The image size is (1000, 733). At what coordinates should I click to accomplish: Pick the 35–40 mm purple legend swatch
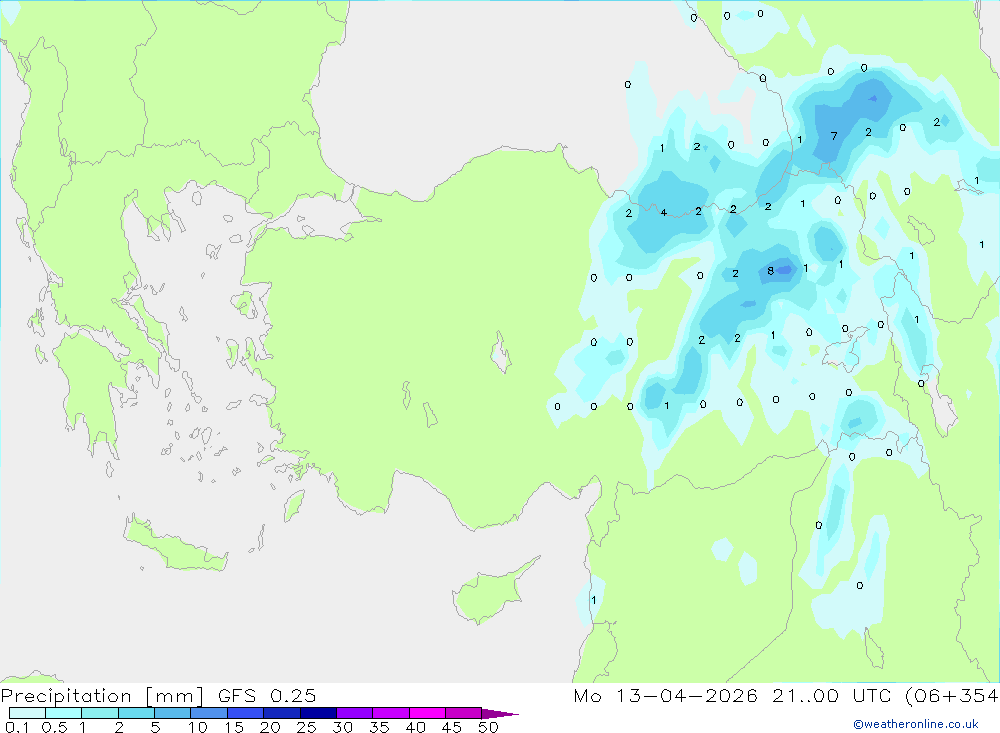click(390, 713)
